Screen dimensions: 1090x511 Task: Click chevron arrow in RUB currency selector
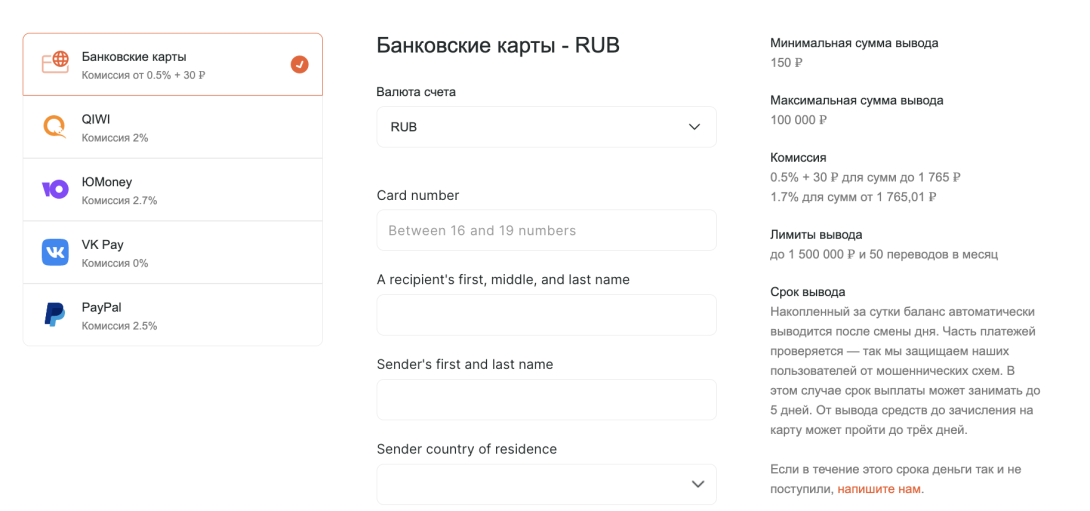pyautogui.click(x=694, y=127)
